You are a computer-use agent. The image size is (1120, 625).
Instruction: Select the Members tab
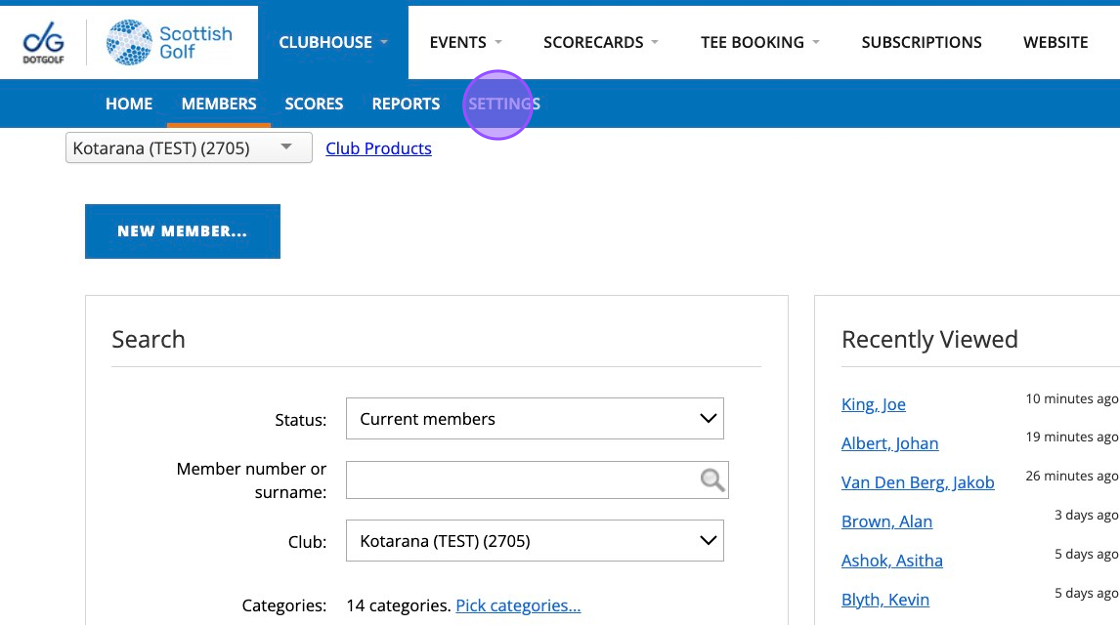coord(219,104)
